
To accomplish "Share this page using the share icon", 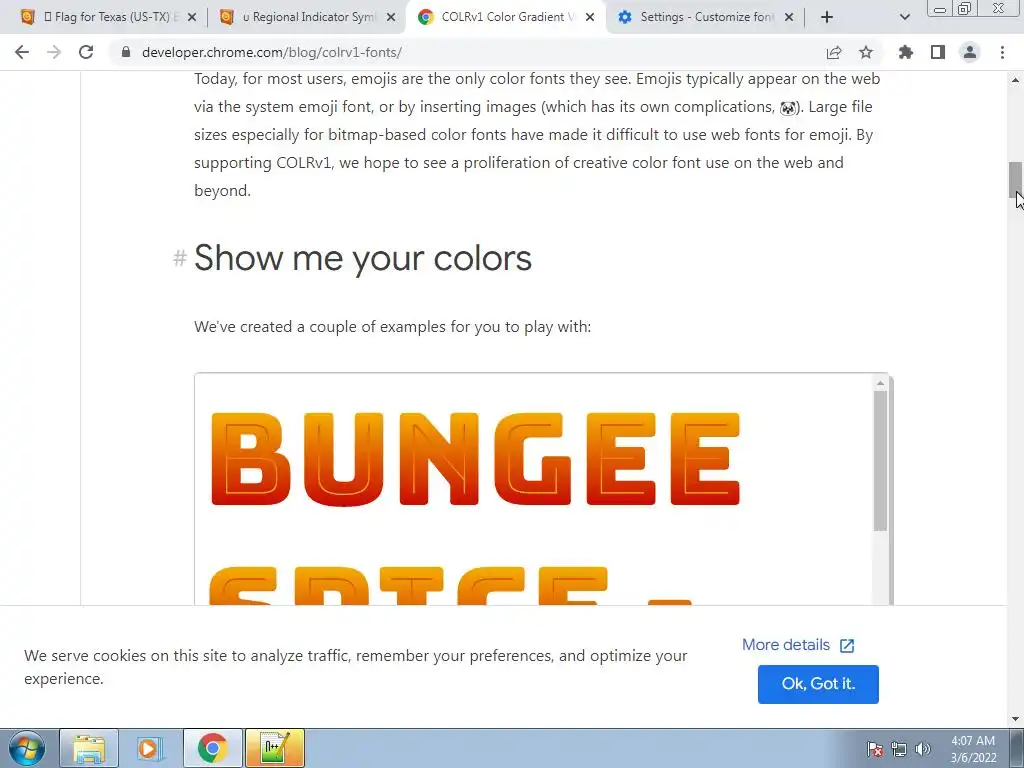I will (834, 52).
